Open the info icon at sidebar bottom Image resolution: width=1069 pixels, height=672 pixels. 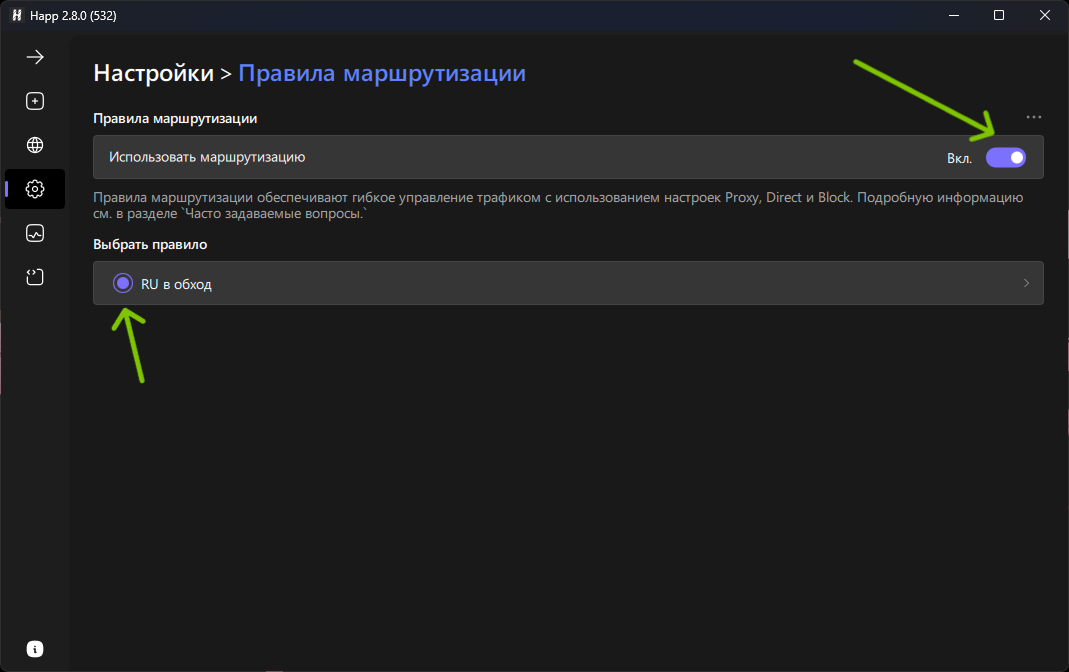(35, 649)
